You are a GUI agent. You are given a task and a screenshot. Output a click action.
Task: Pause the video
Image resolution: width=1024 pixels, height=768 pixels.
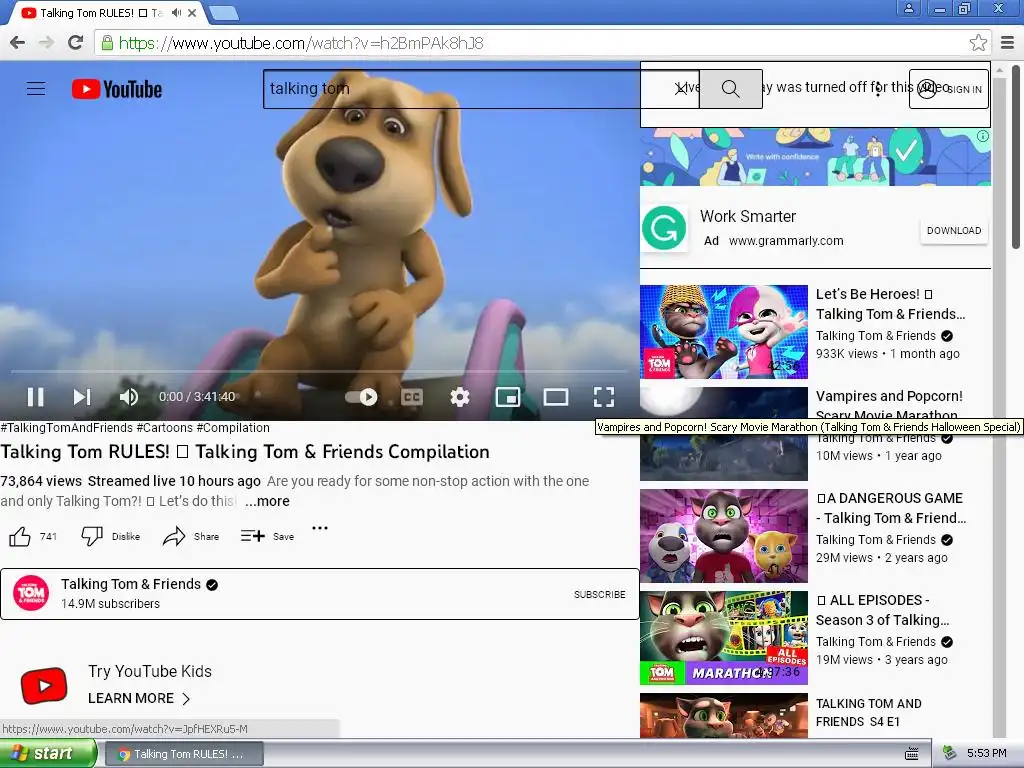tap(35, 396)
